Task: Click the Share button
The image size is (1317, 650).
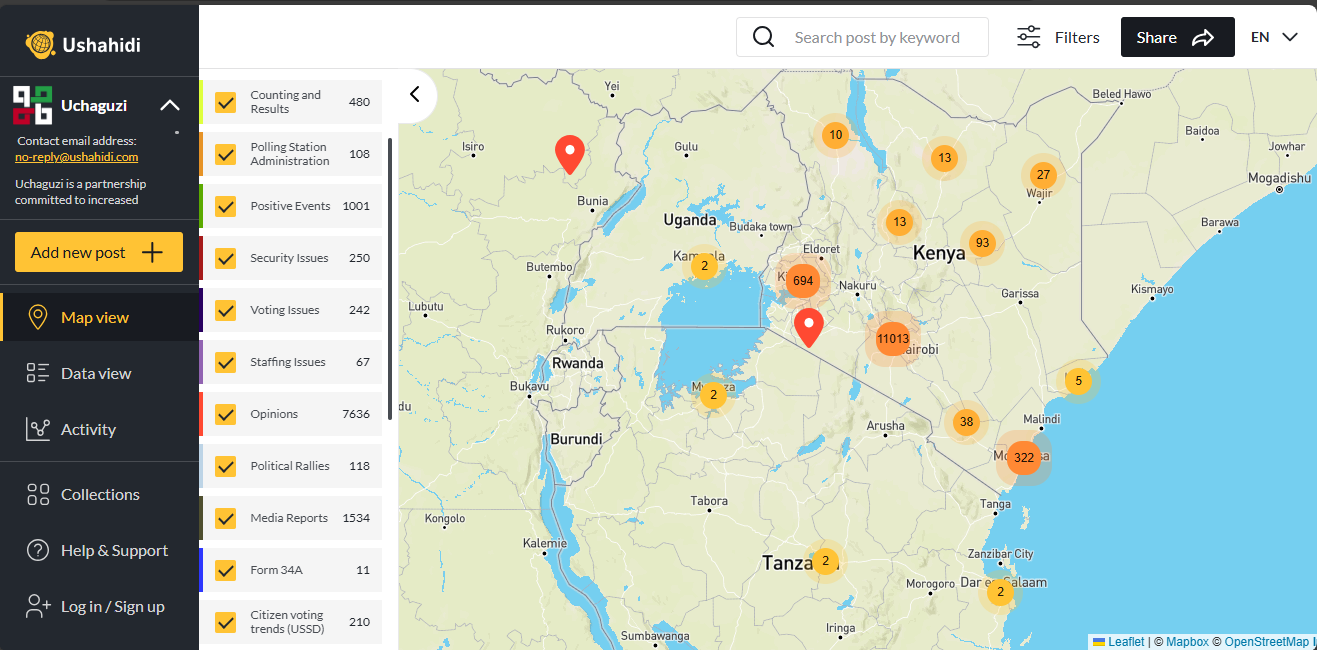Action: pyautogui.click(x=1178, y=37)
